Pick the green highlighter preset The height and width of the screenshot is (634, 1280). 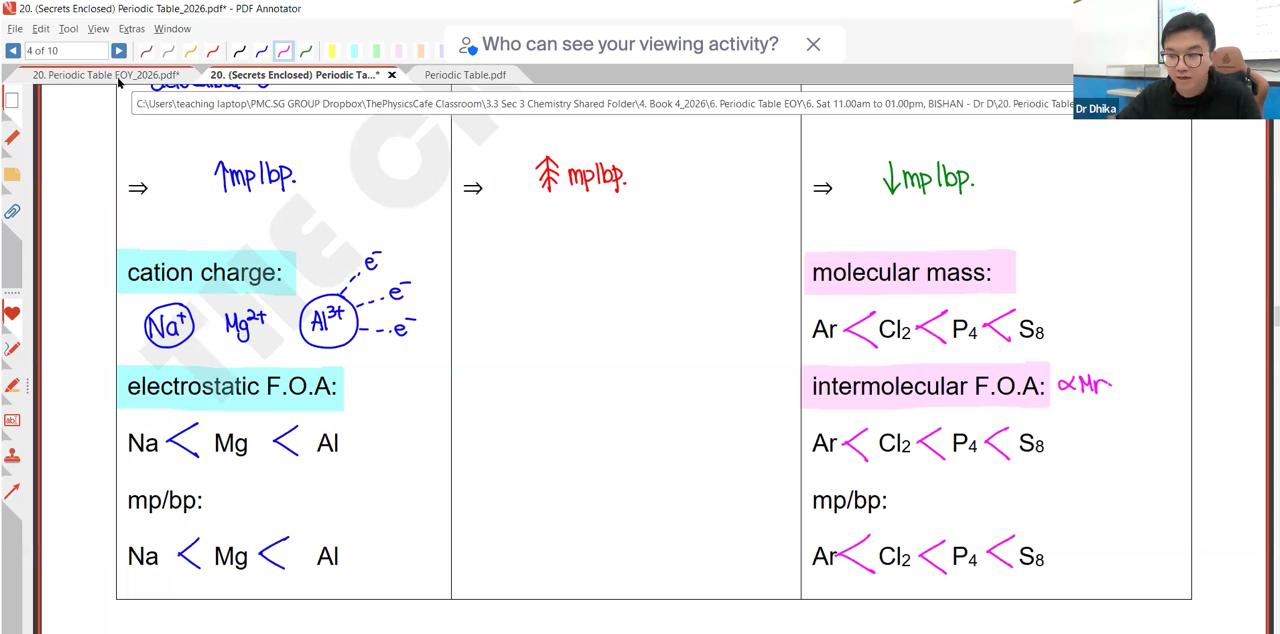coord(376,50)
